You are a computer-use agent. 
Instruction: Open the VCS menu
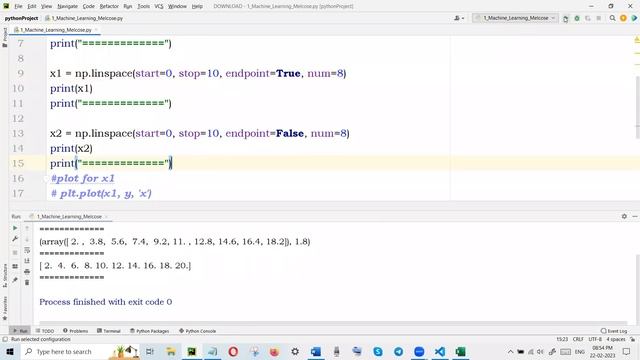[159, 6]
